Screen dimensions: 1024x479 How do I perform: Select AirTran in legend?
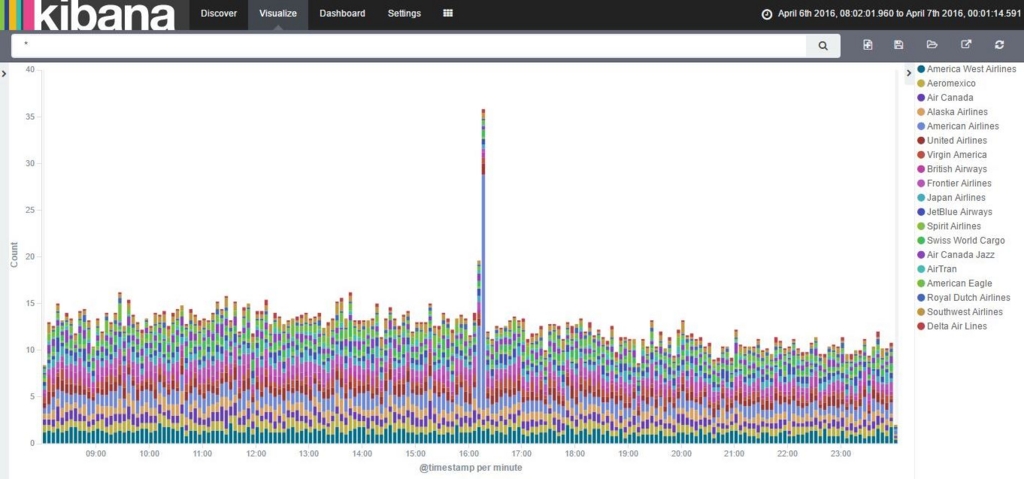coord(941,269)
